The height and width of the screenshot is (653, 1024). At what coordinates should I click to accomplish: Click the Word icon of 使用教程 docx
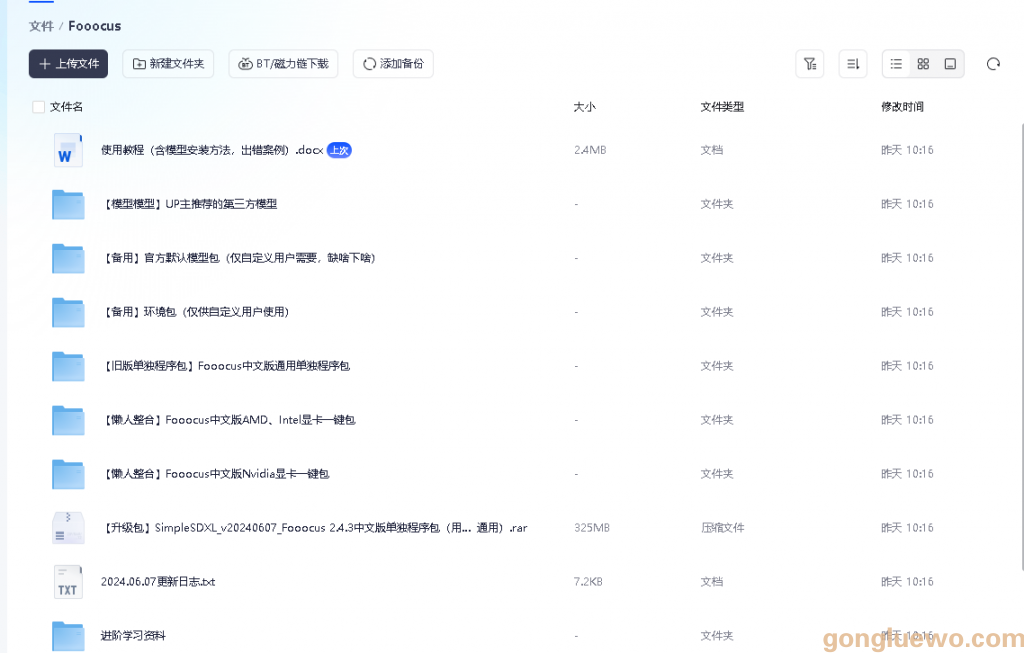point(68,150)
